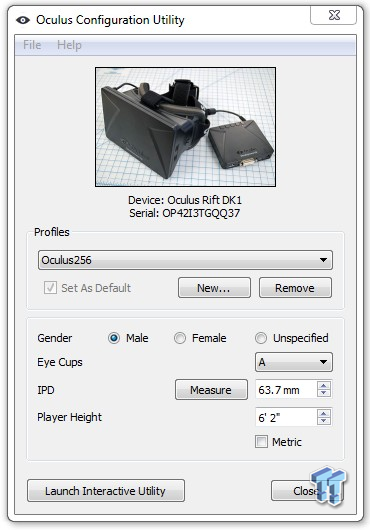Viewport: 370px width, 530px height.
Task: Start IPD measurement with Measure button
Action: (x=211, y=390)
